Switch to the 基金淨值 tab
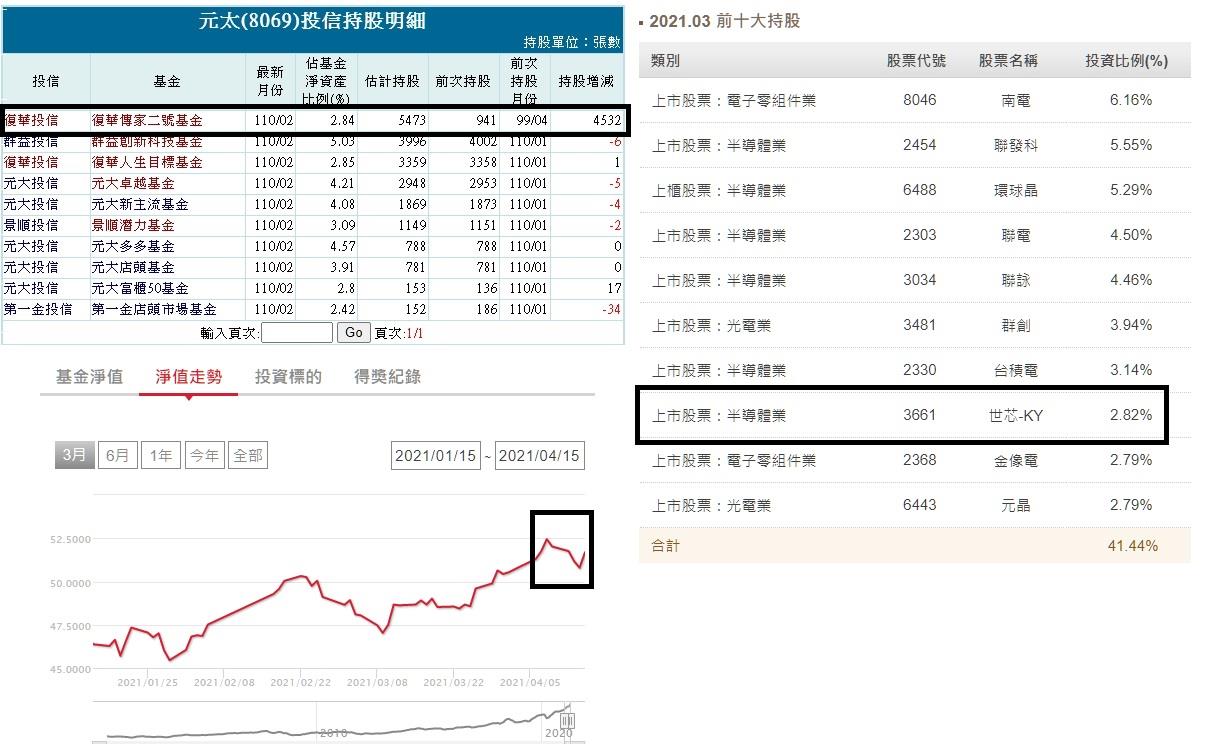Image resolution: width=1217 pixels, height=744 pixels. (x=89, y=377)
